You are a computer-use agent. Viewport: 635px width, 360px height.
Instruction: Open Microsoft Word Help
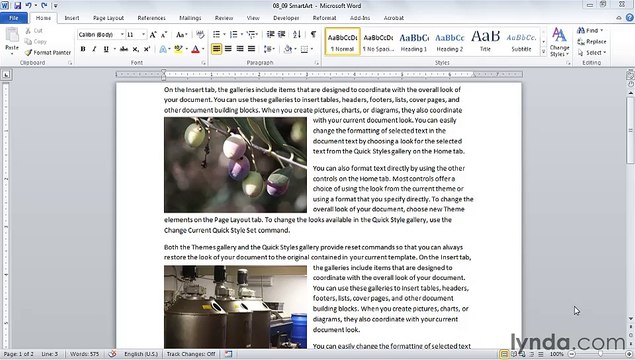tap(630, 17)
